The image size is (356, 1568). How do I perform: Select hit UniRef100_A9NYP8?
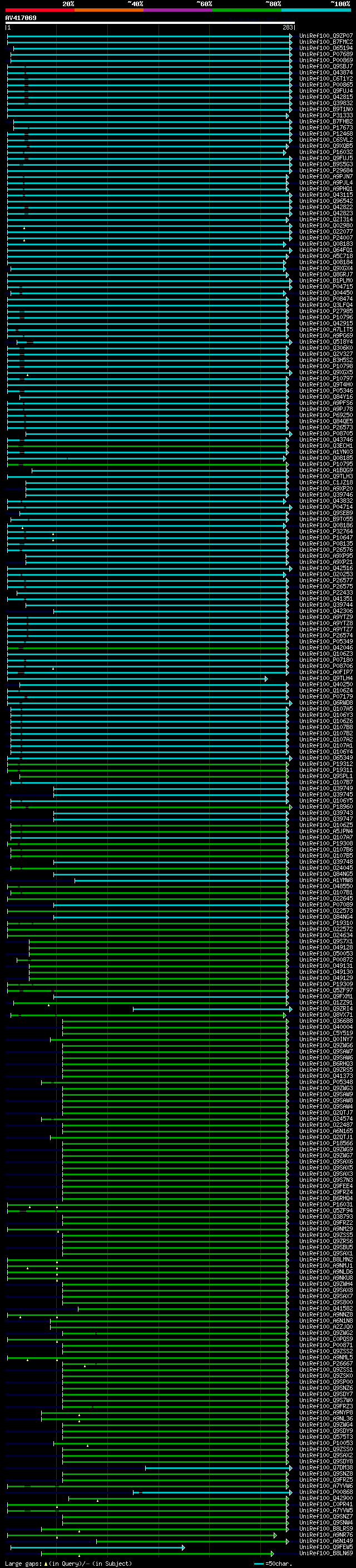click(326, 1412)
